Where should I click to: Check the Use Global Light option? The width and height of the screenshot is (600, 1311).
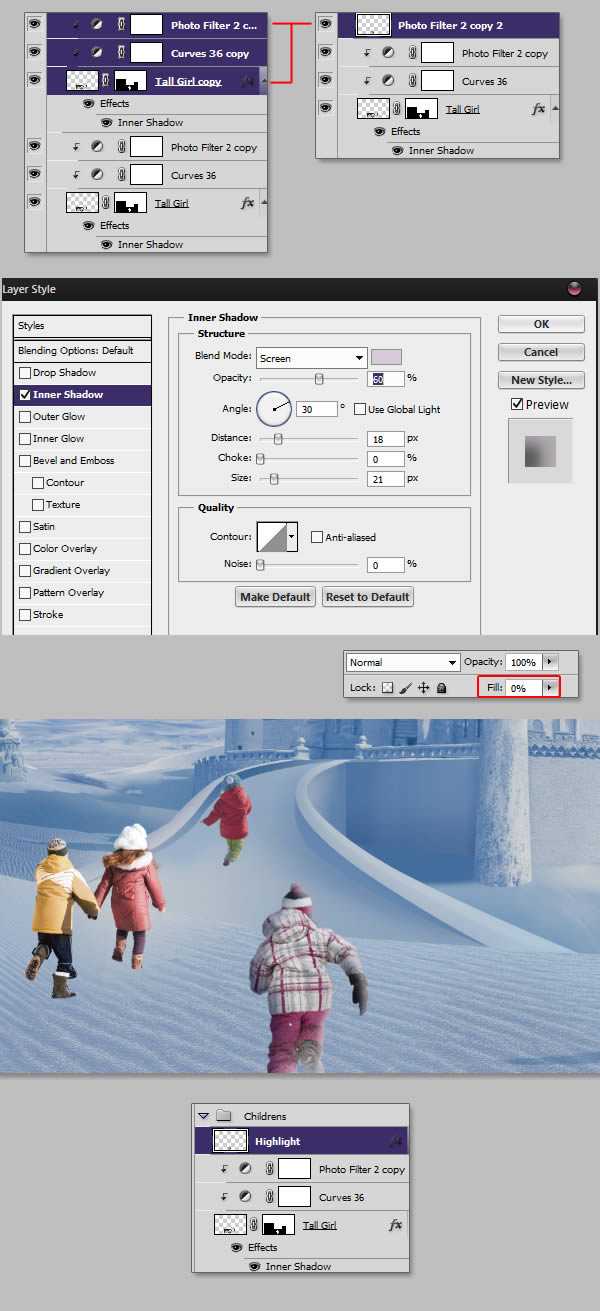(x=360, y=409)
